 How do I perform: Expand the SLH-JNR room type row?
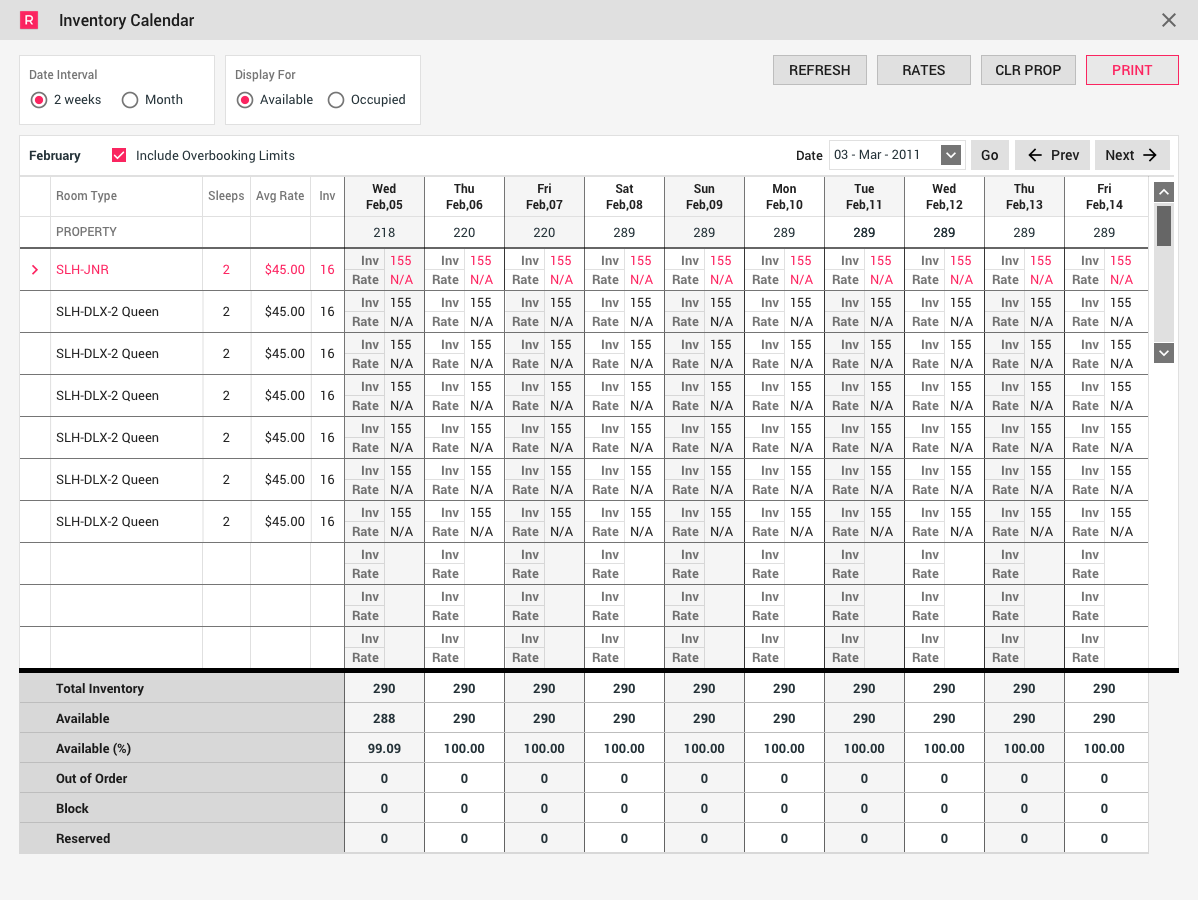point(37,269)
